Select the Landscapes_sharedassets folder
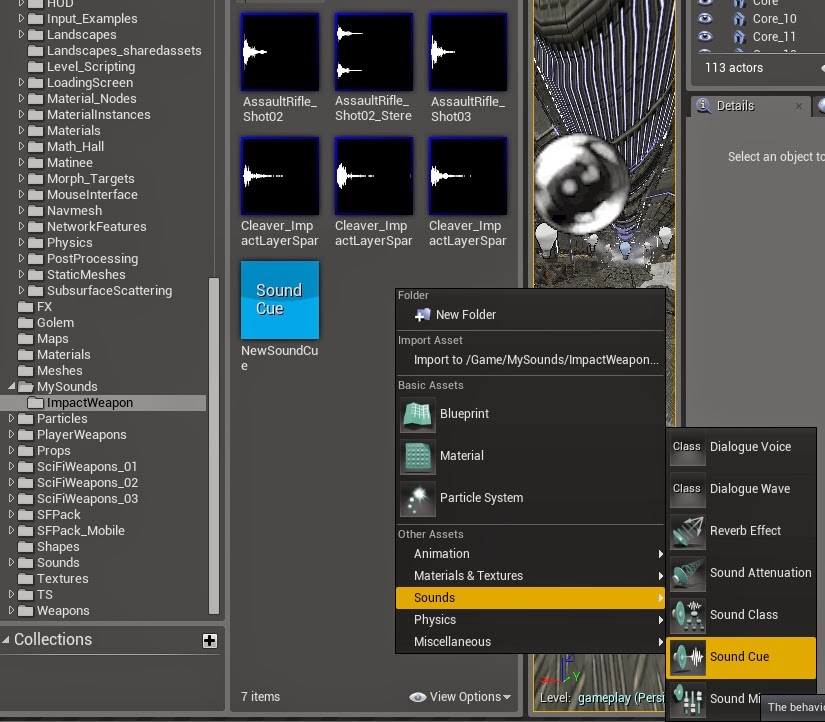 tap(115, 51)
